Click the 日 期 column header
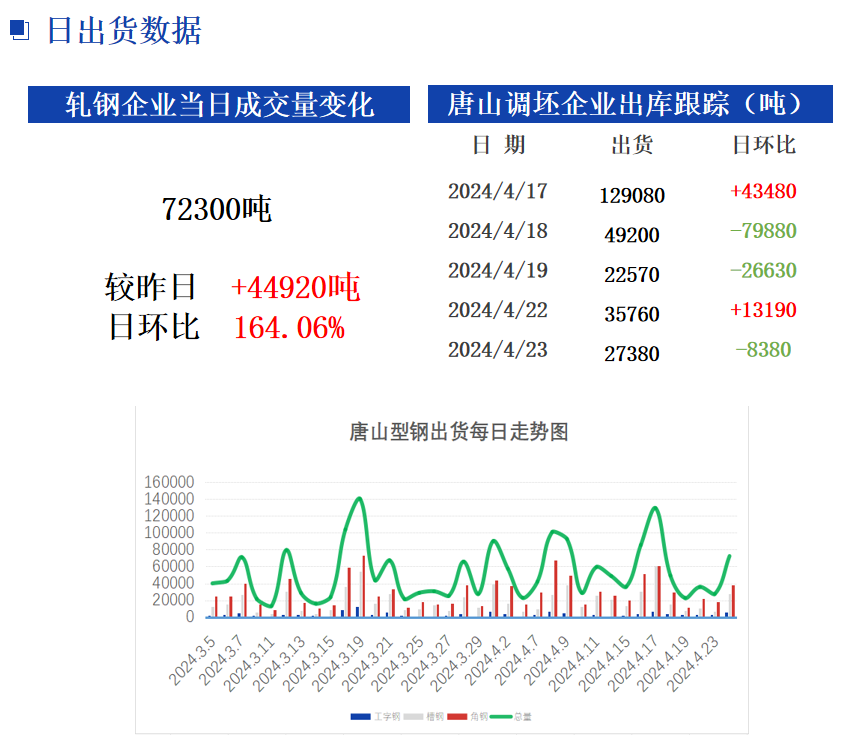 click(498, 146)
